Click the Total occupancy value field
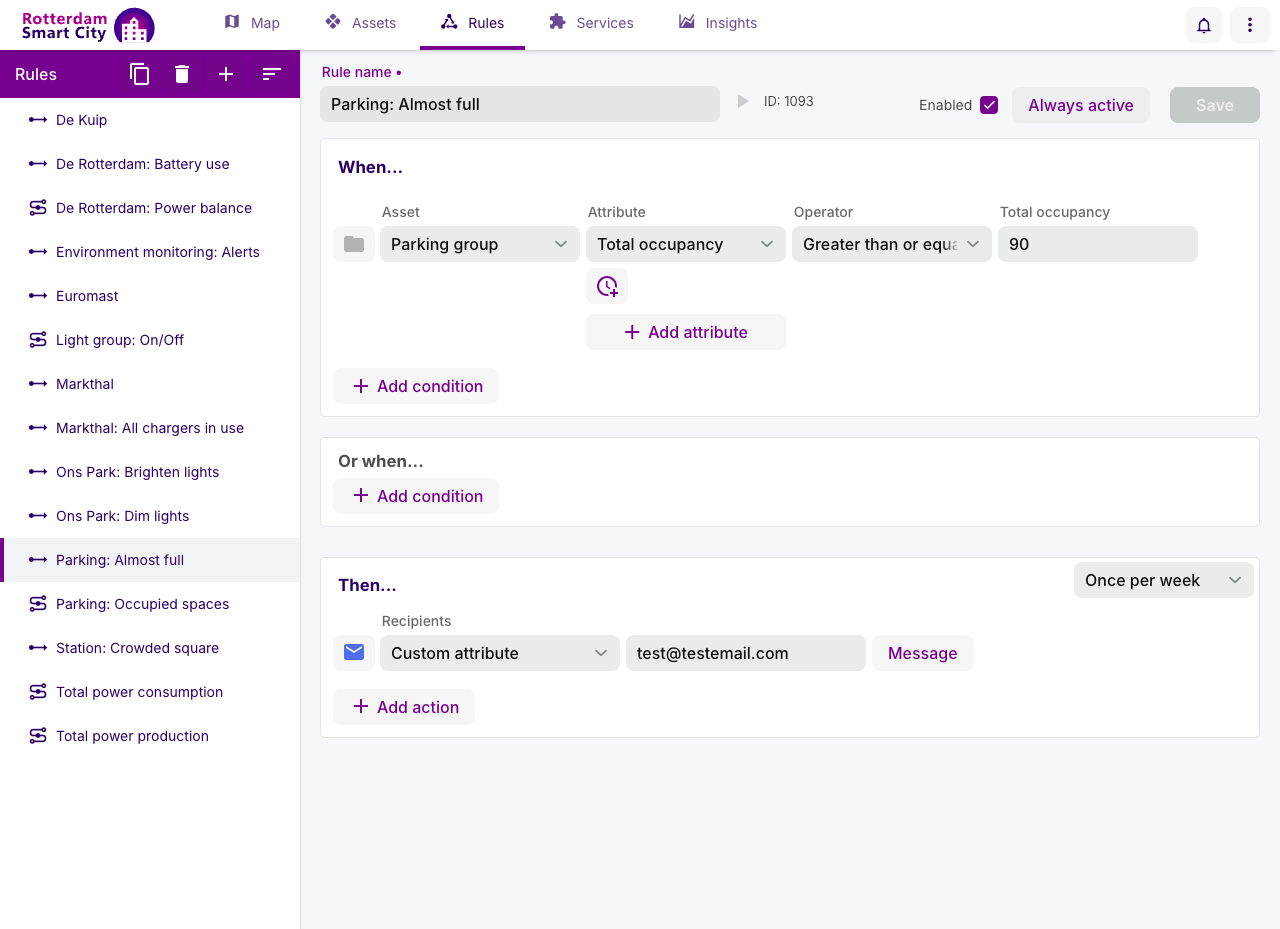This screenshot has height=929, width=1280. pyautogui.click(x=1098, y=244)
